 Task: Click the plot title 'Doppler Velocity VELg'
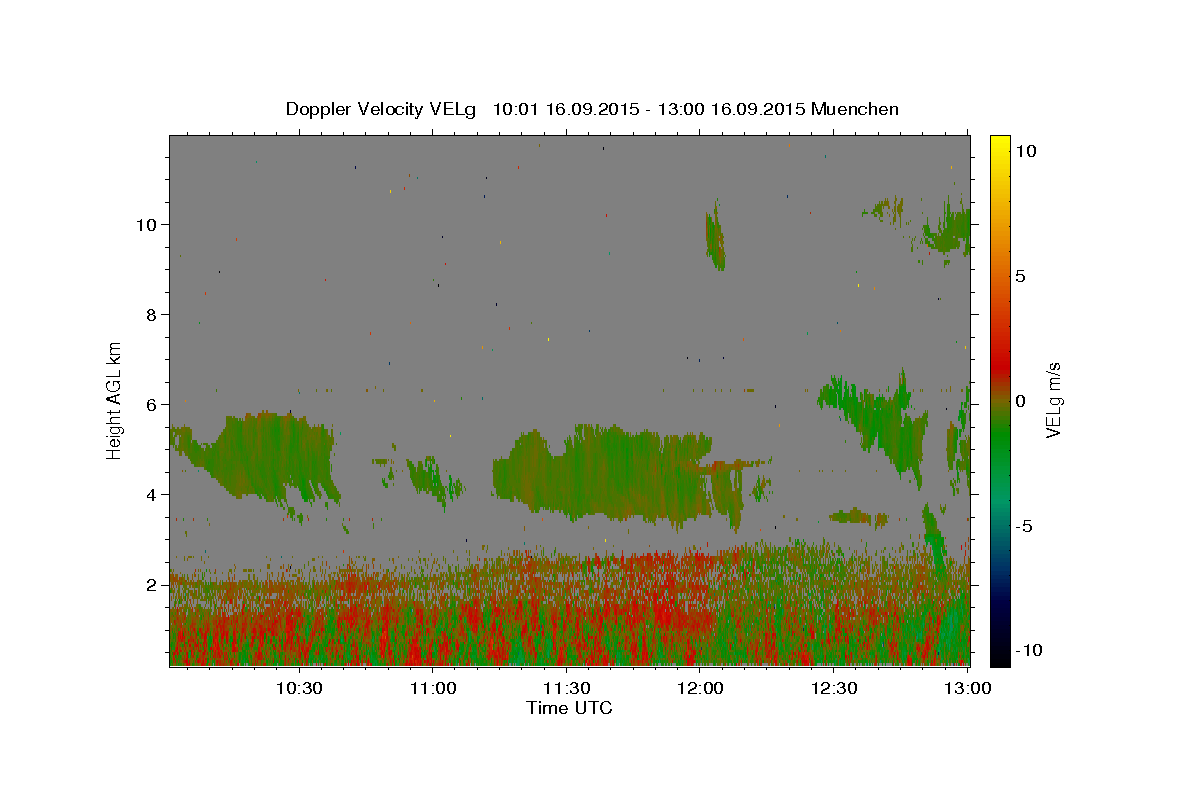pyautogui.click(x=383, y=109)
